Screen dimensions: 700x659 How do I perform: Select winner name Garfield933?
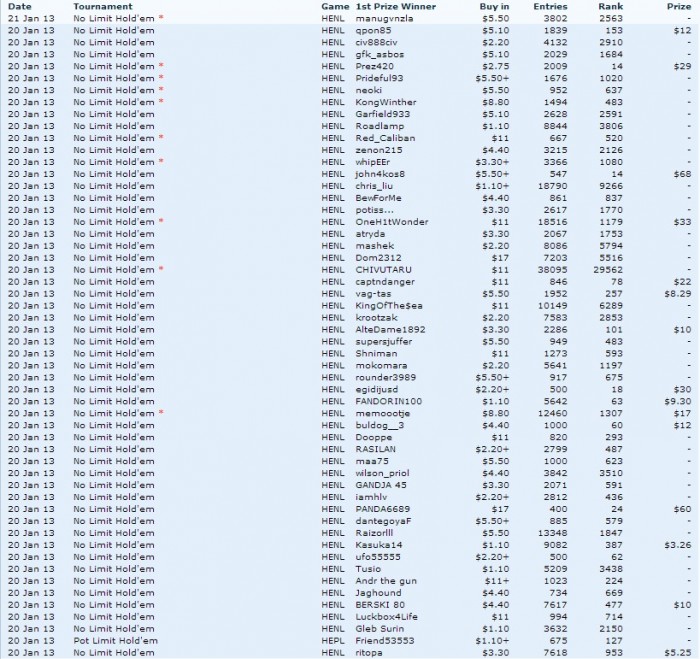[x=383, y=114]
